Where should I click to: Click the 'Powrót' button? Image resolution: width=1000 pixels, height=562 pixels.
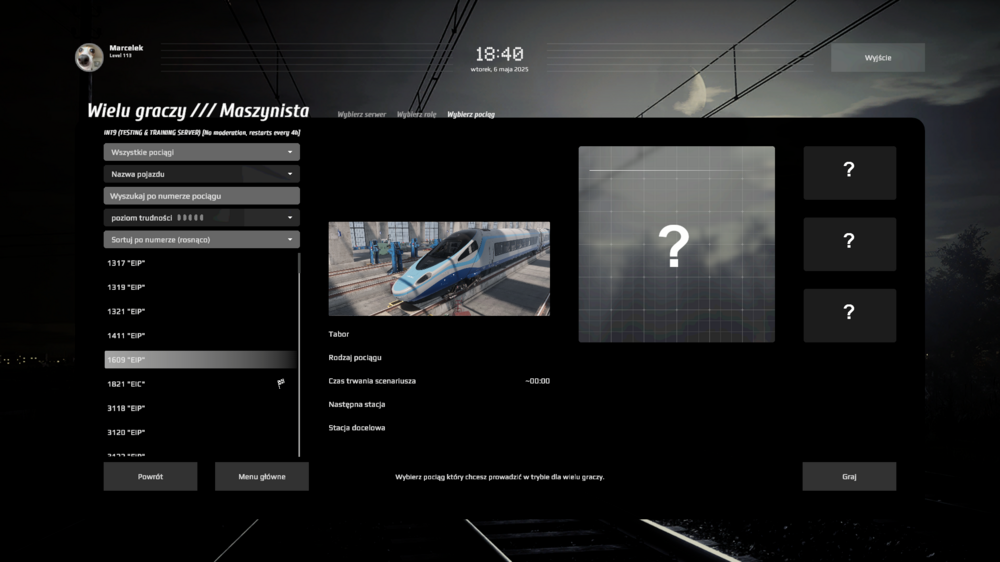click(x=151, y=477)
